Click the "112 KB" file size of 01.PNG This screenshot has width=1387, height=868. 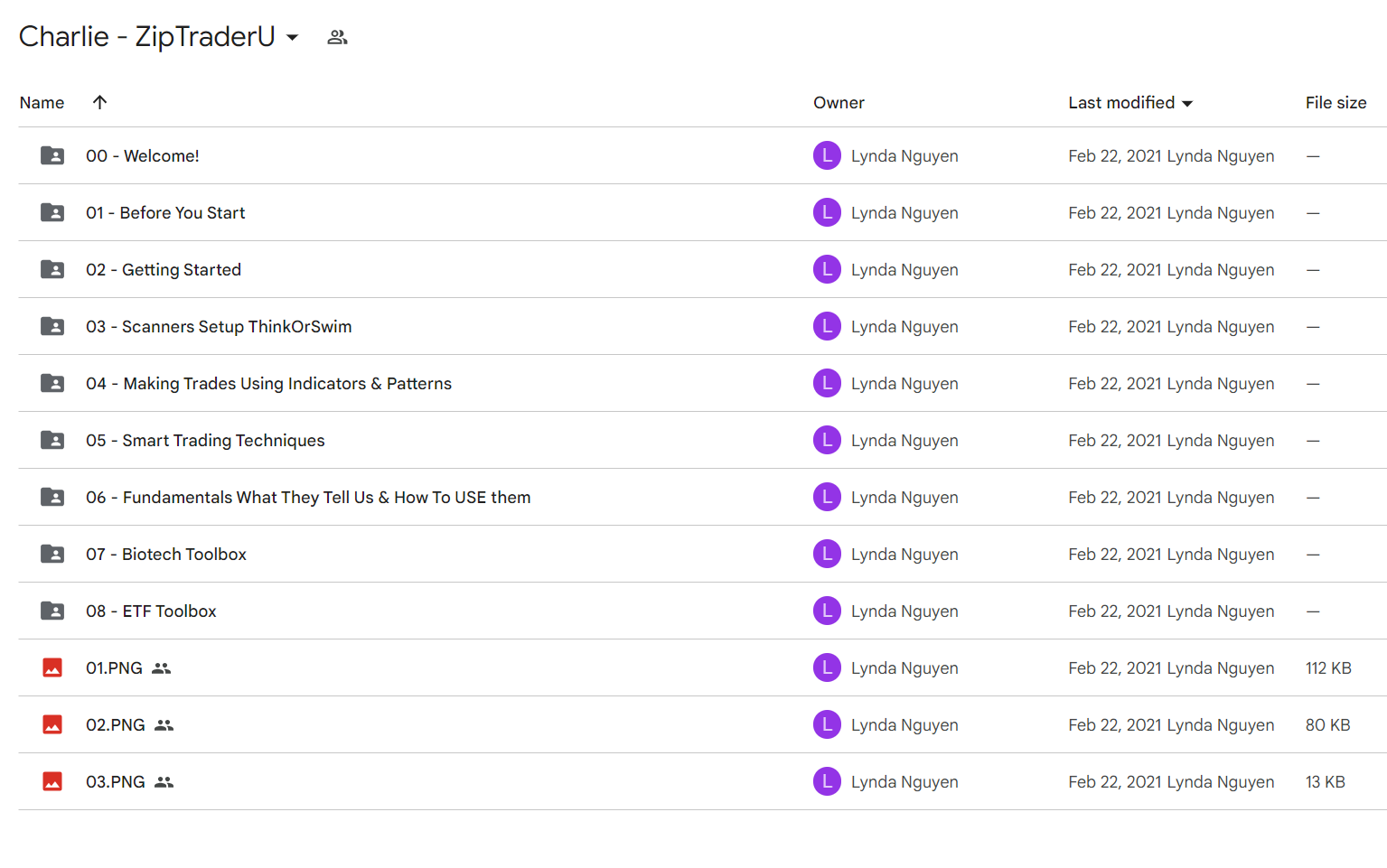[1328, 668]
